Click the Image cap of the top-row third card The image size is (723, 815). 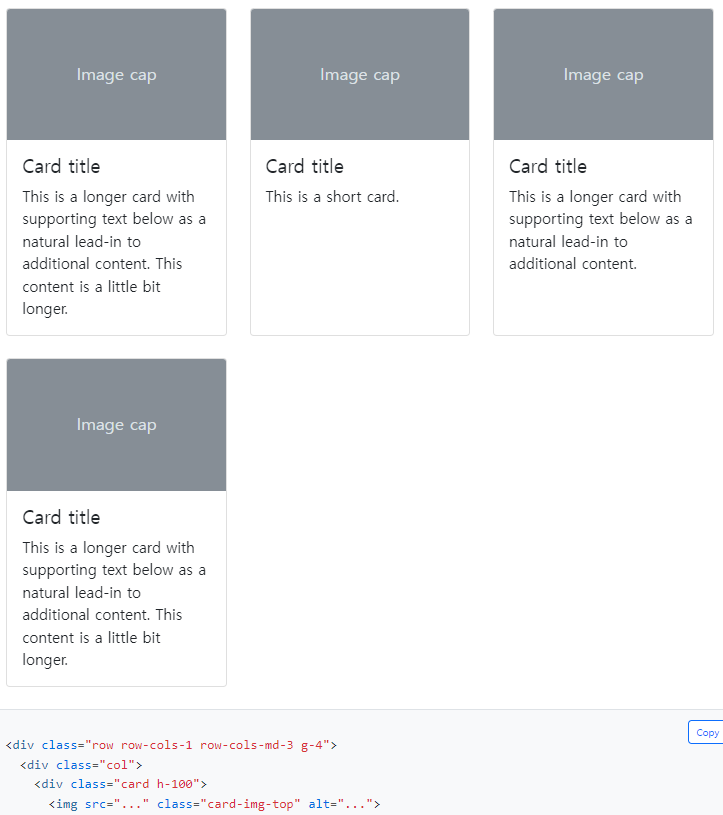603,74
